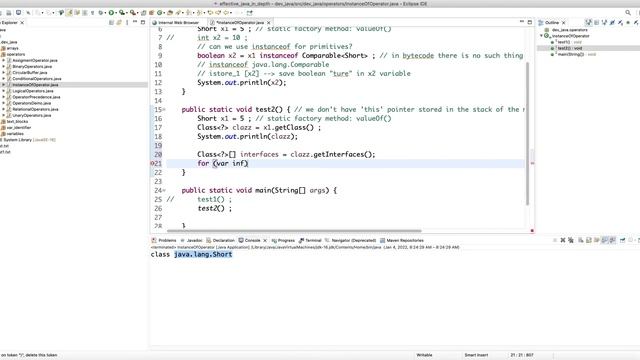Open the toolbar Search magnifier icon

click(x=628, y=13)
